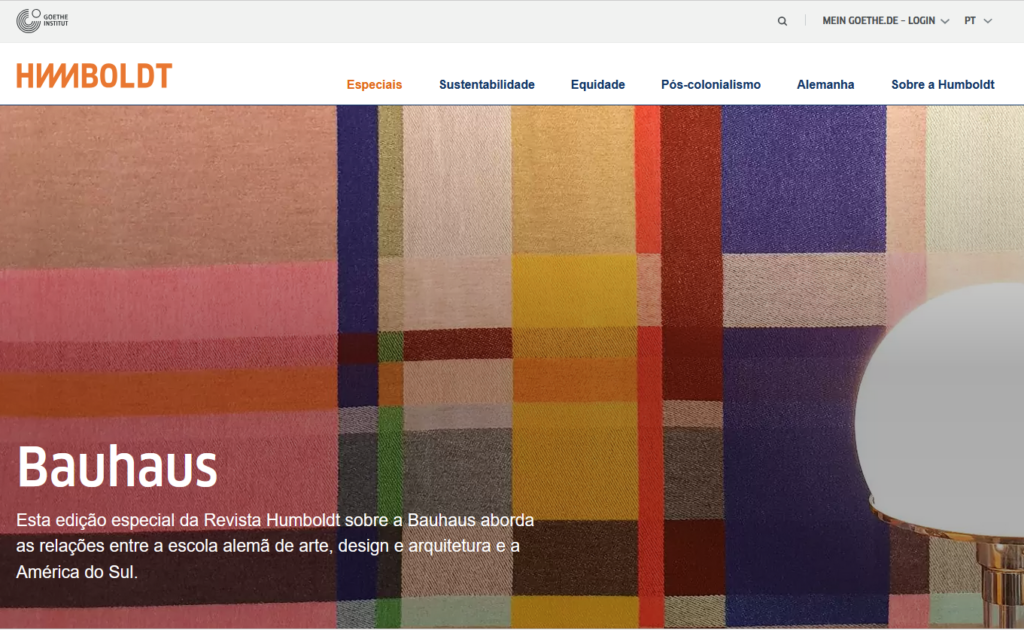Navigate to the Alemanha section
The width and height of the screenshot is (1024, 630).
[x=825, y=84]
